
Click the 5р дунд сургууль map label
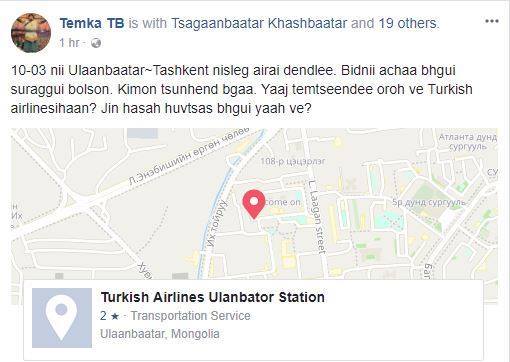429,202
